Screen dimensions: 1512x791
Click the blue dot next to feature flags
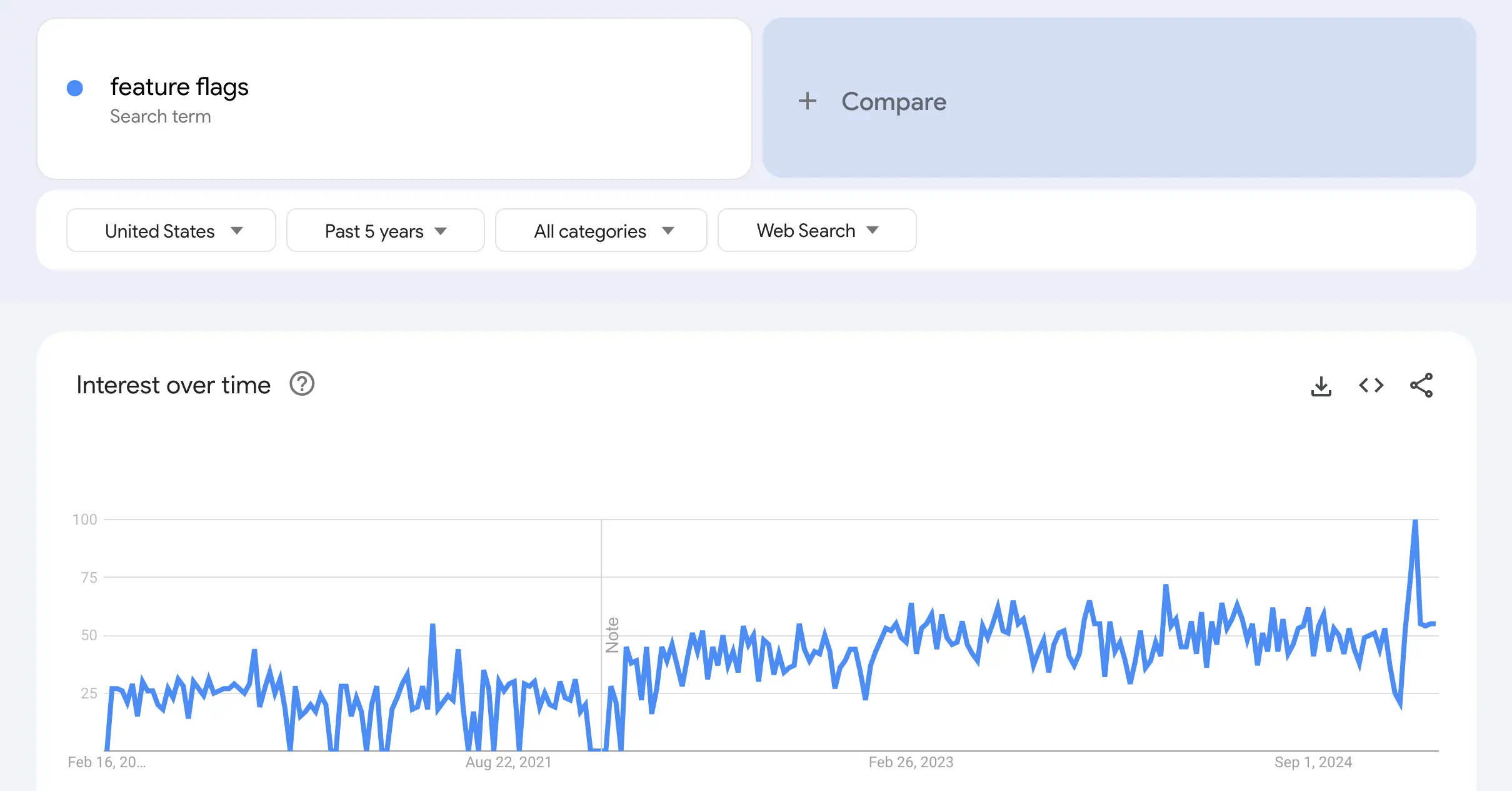75,88
